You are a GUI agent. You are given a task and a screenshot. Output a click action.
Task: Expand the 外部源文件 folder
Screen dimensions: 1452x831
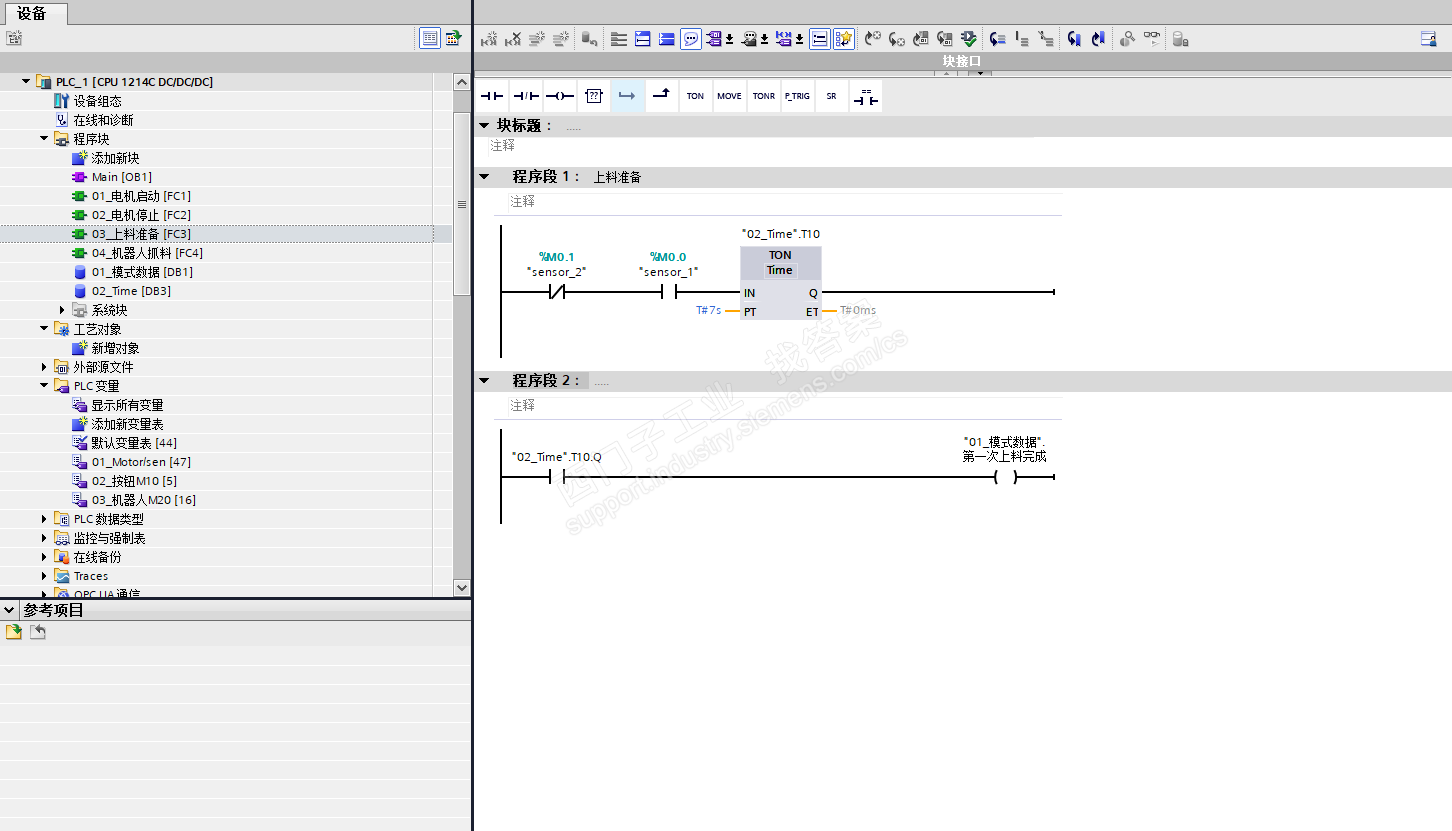tap(44, 367)
